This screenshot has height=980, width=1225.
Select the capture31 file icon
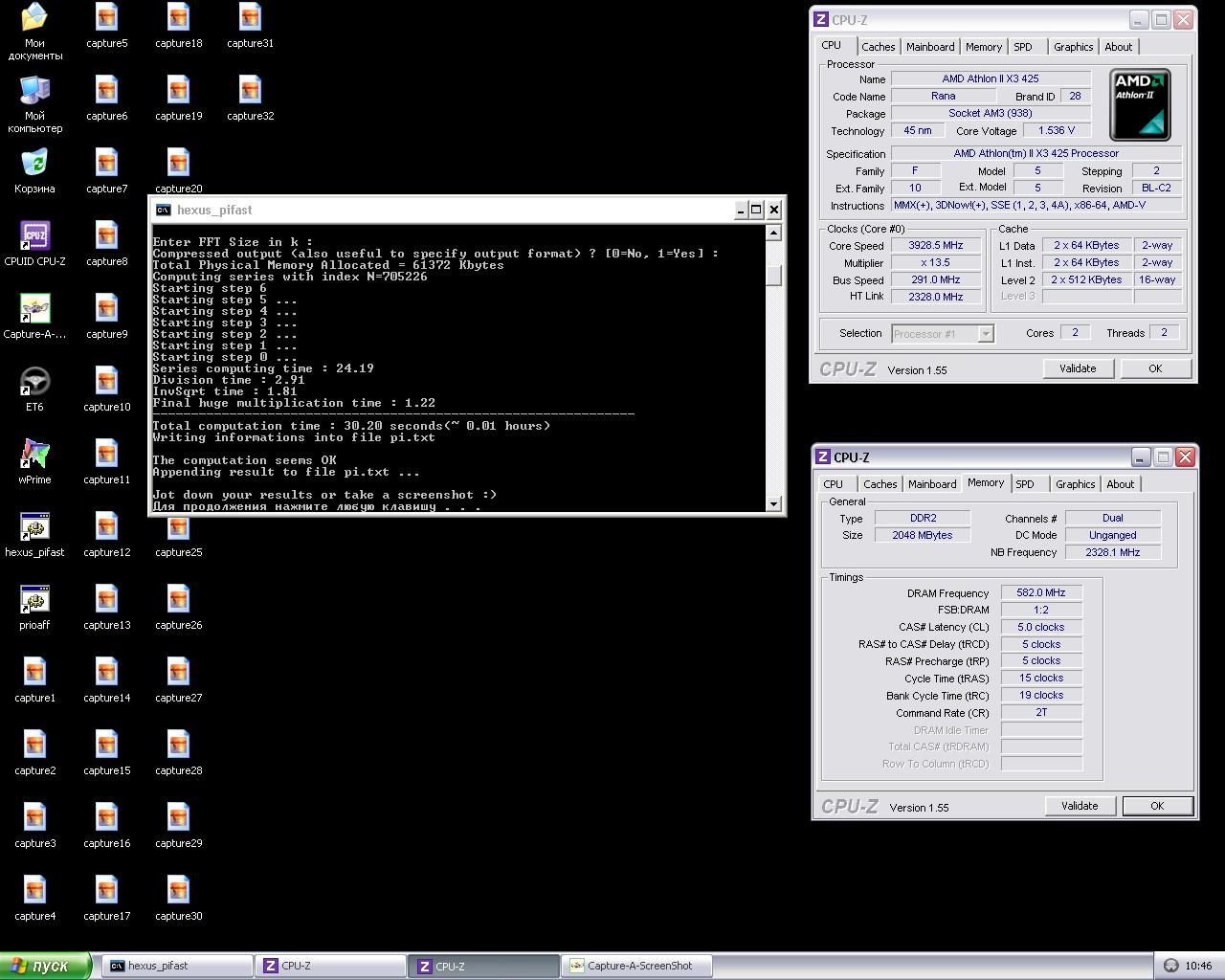pyautogui.click(x=250, y=25)
